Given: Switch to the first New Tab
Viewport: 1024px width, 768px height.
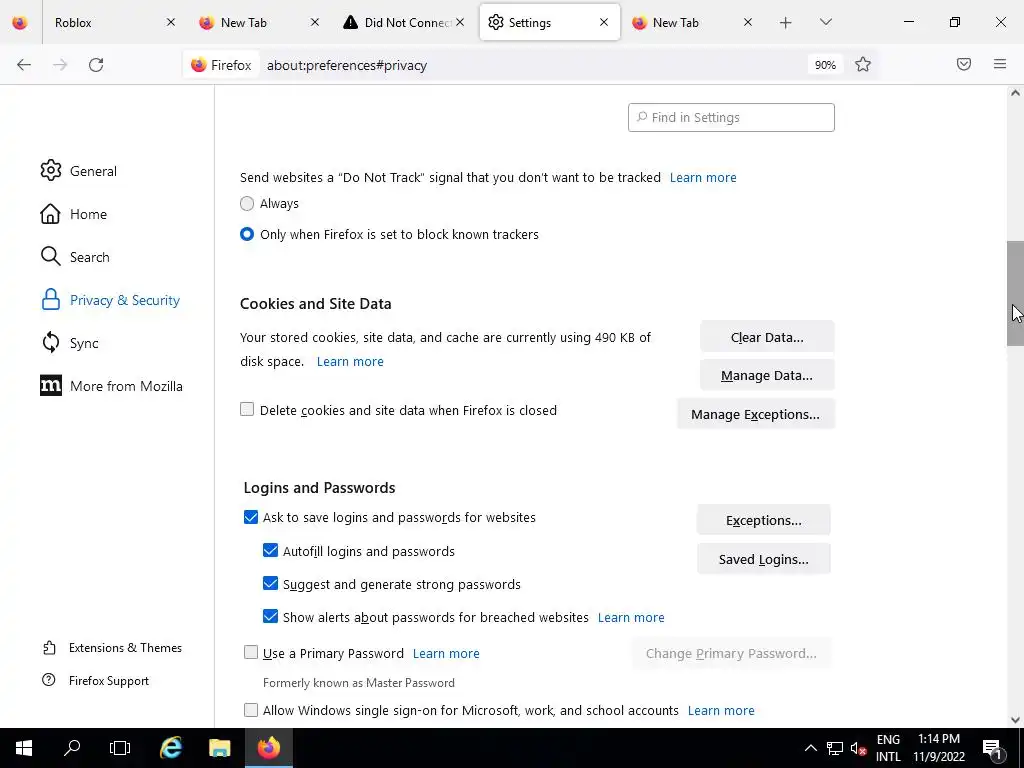Looking at the screenshot, I should point(258,22).
